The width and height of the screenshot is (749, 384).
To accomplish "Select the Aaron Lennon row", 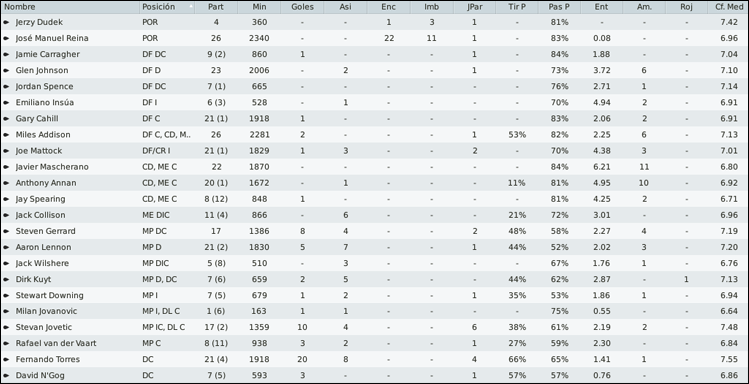I will pyautogui.click(x=374, y=247).
